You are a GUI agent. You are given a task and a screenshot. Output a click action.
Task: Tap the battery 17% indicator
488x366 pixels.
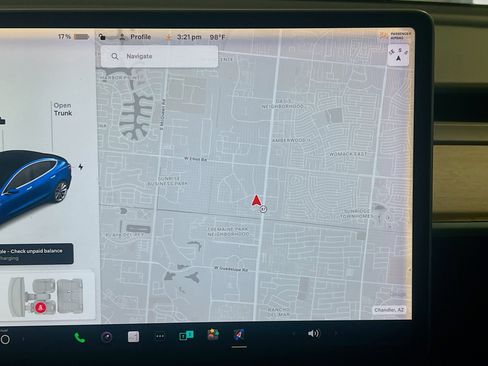tap(73, 37)
